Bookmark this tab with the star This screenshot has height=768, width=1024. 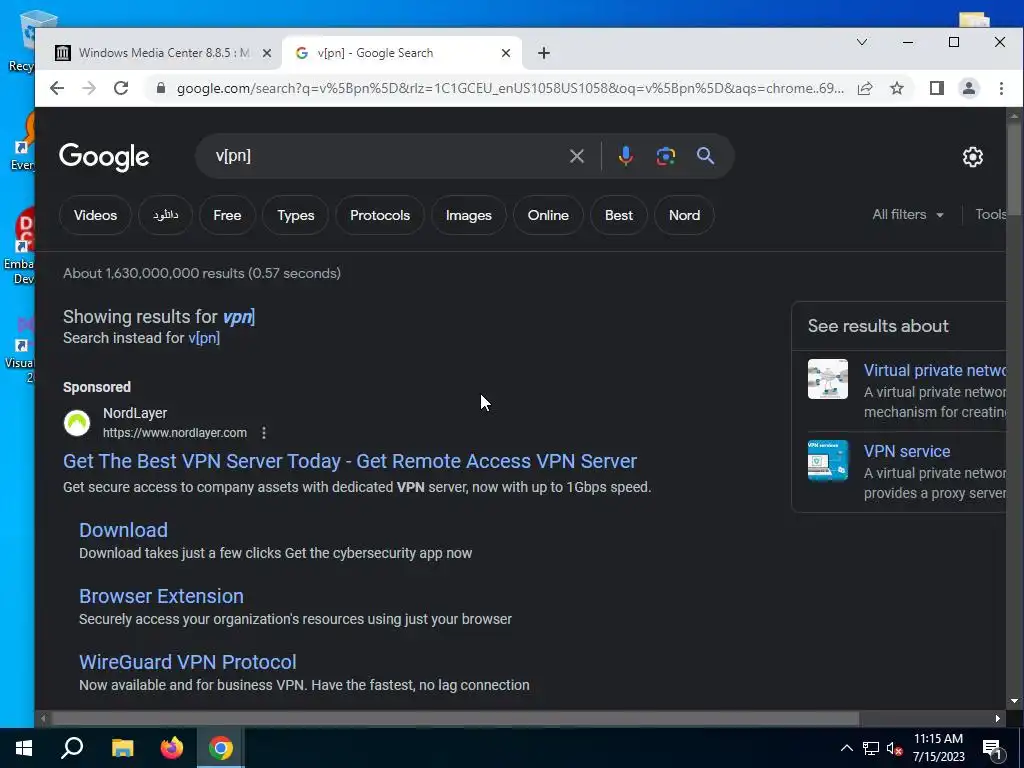coord(897,88)
